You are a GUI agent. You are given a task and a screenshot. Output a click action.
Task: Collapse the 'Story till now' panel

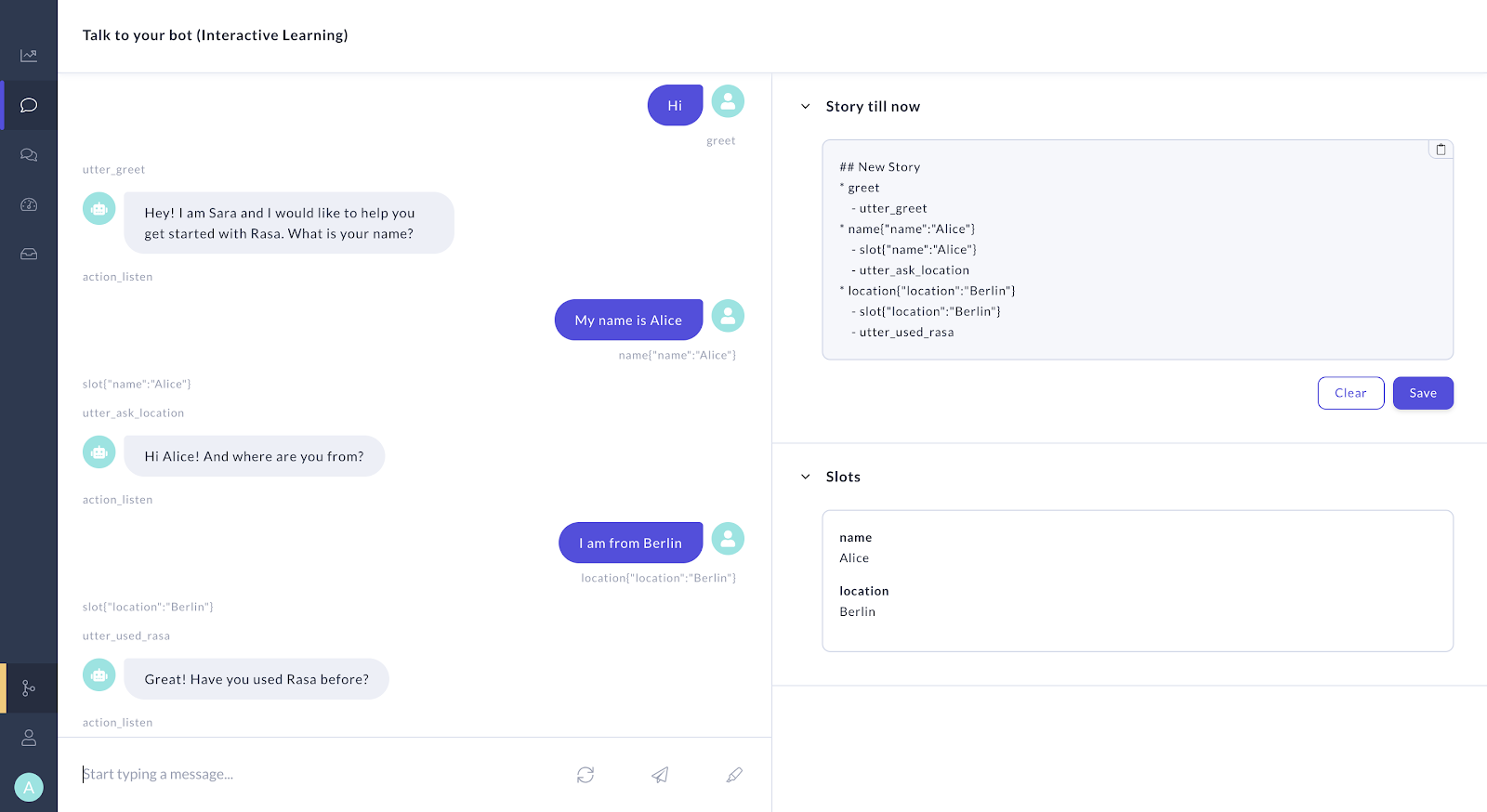click(x=806, y=106)
